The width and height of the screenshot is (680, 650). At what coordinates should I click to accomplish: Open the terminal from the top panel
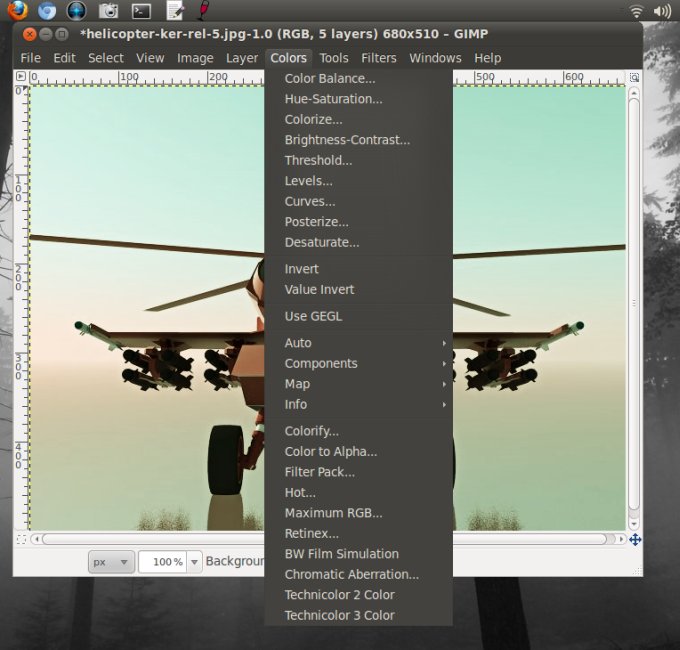click(x=141, y=11)
